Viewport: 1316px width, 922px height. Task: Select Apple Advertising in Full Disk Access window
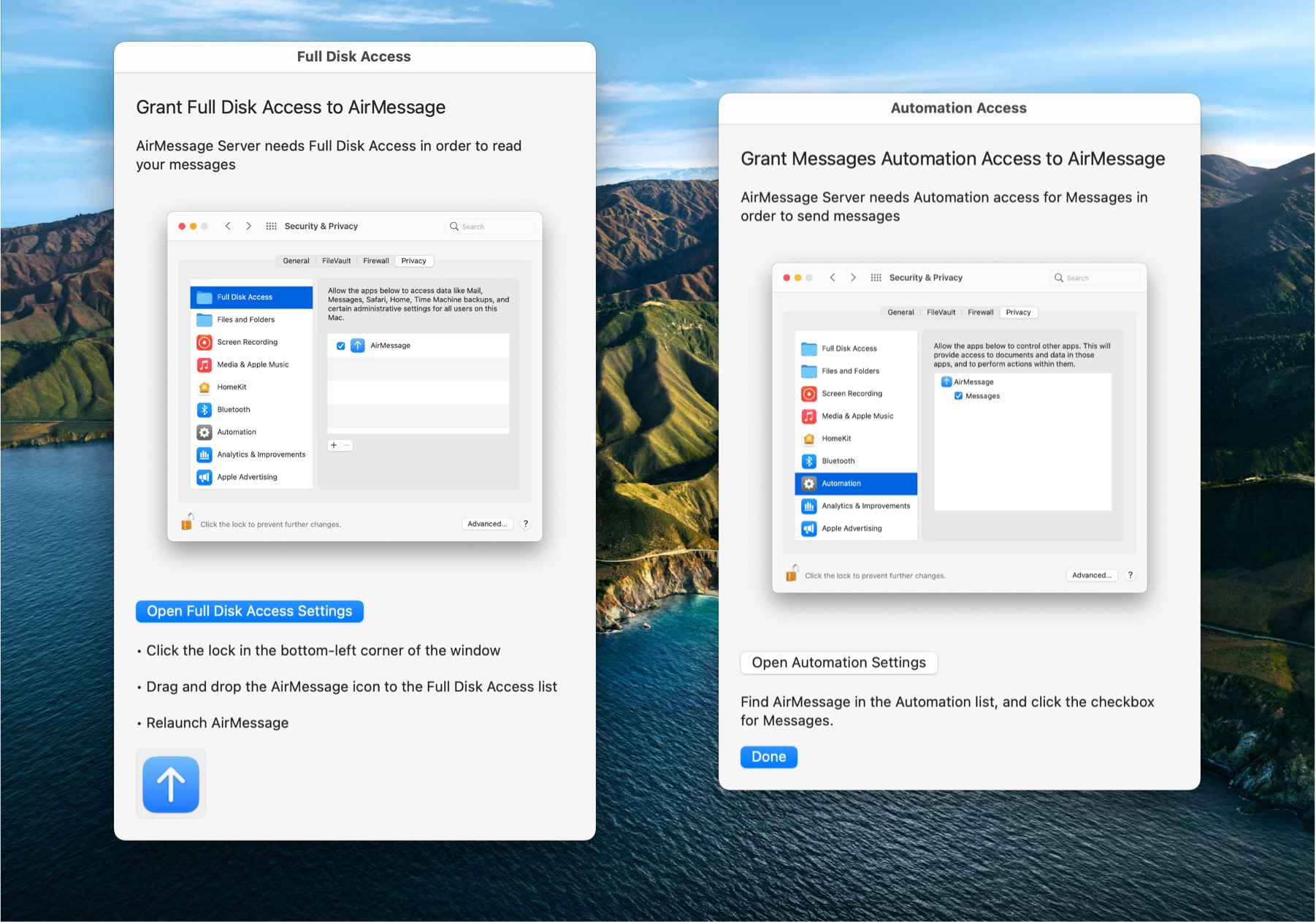(251, 477)
